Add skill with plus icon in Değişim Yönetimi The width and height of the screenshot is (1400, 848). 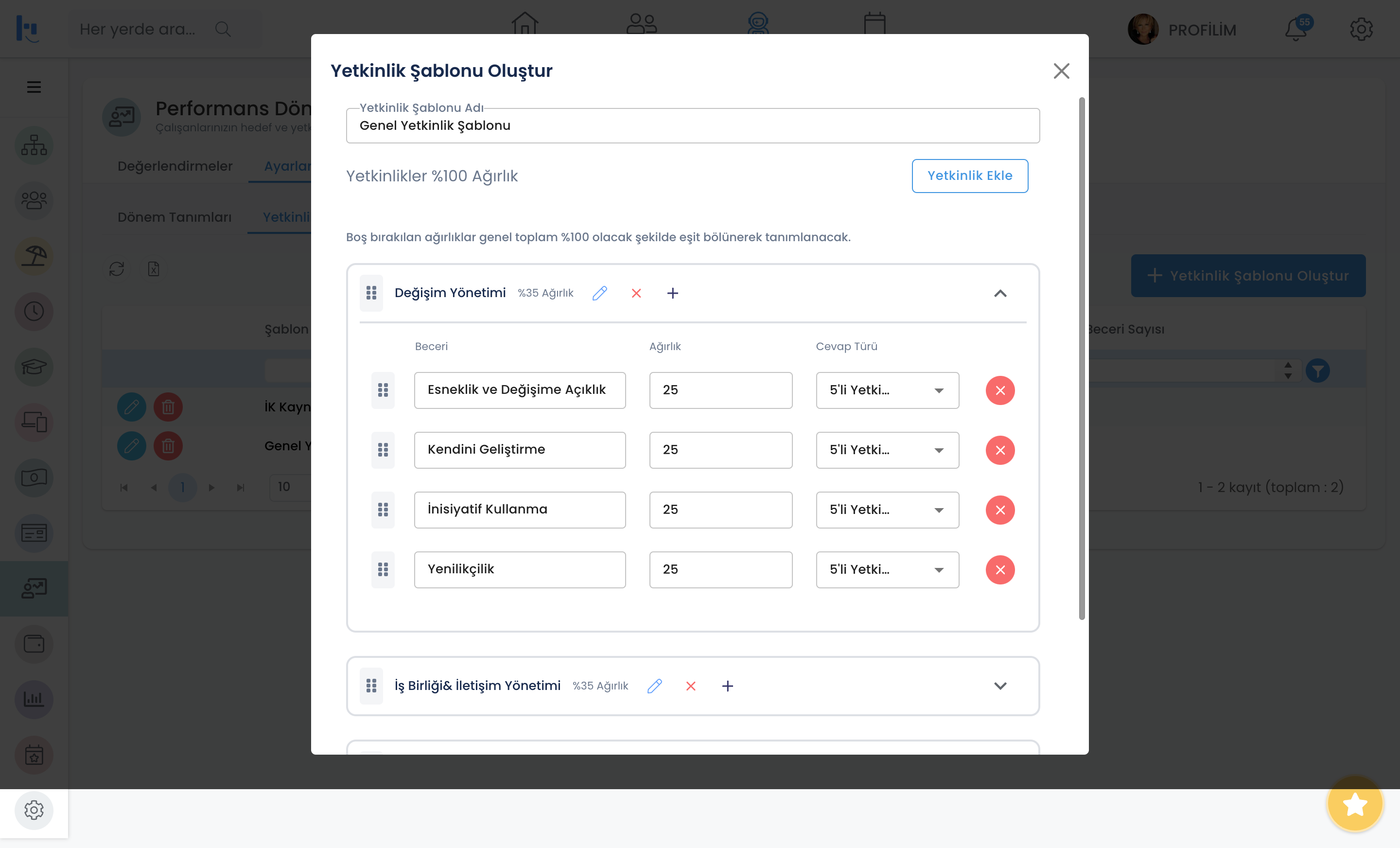(672, 293)
